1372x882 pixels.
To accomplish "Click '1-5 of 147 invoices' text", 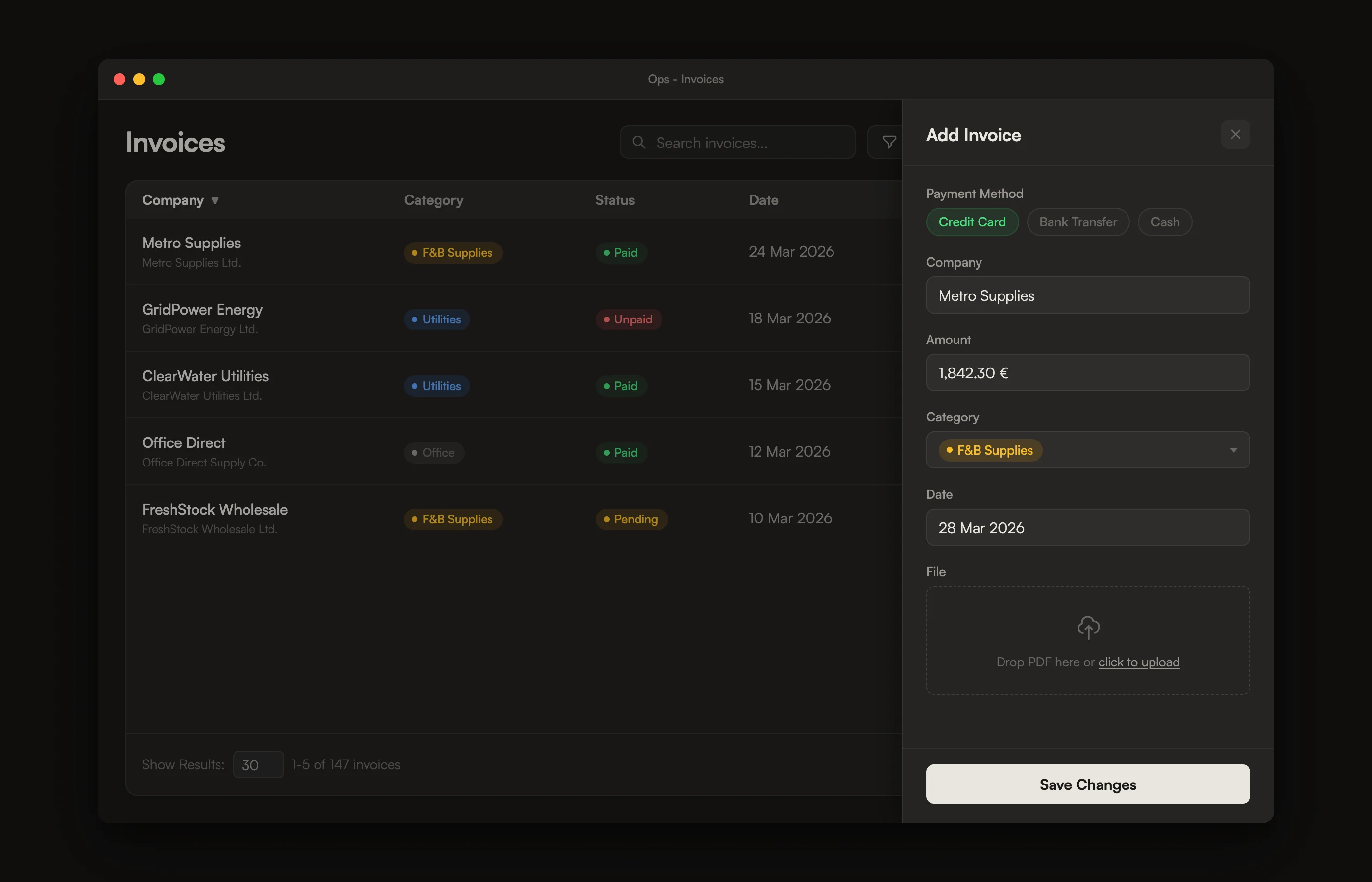I will [346, 764].
